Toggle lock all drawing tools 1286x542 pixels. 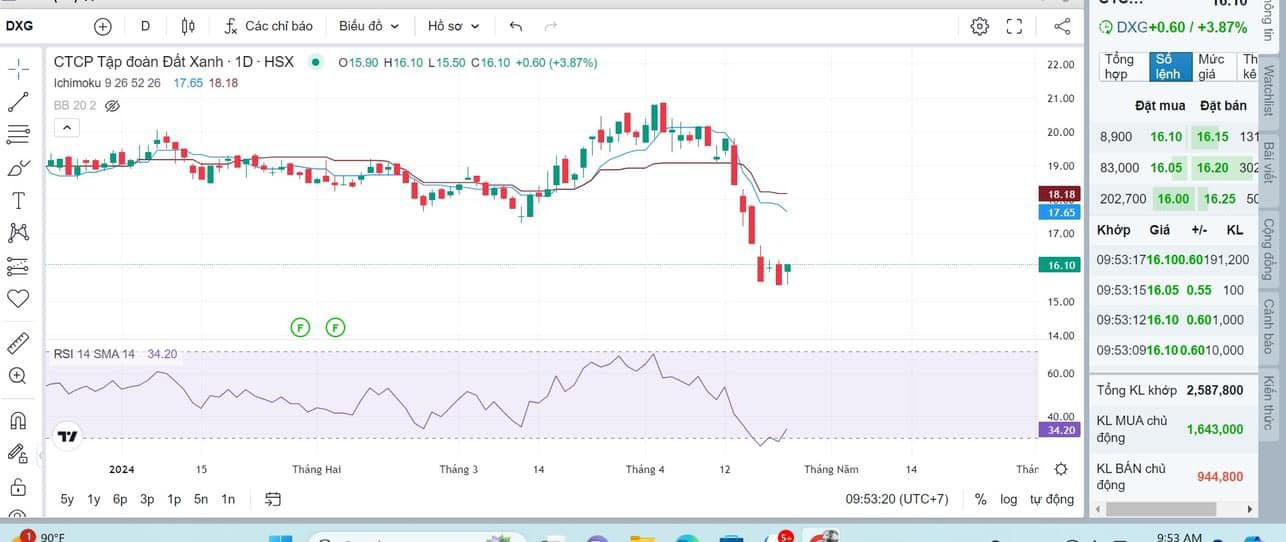(x=18, y=486)
